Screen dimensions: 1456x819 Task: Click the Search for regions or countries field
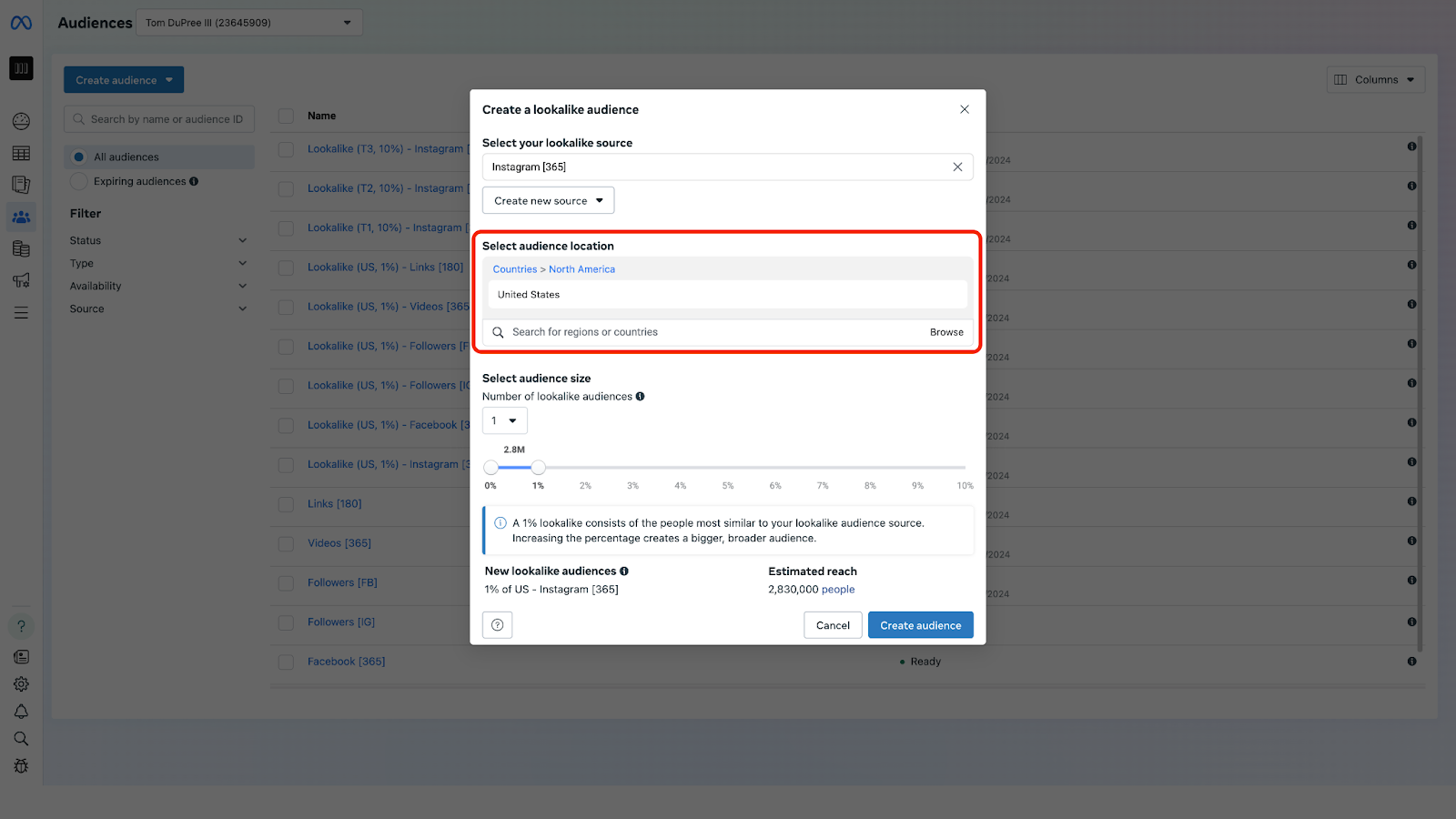coord(727,332)
